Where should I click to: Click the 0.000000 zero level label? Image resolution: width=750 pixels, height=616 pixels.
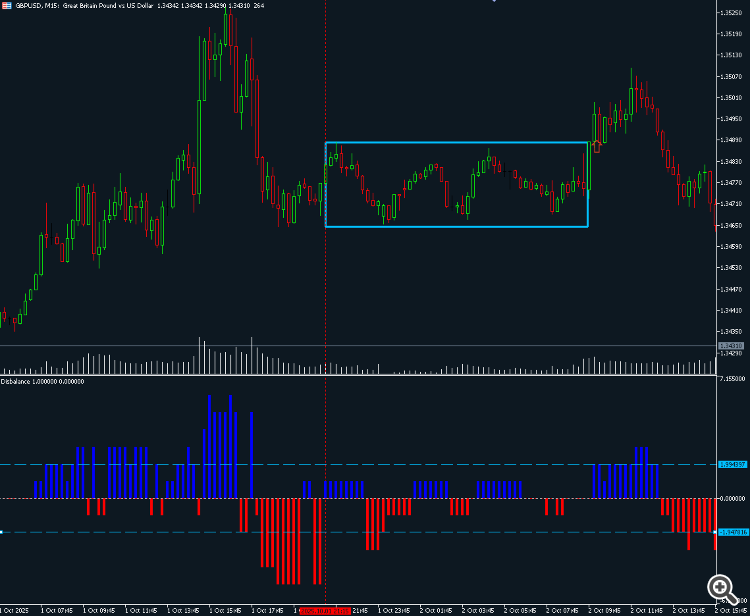pyautogui.click(x=732, y=498)
